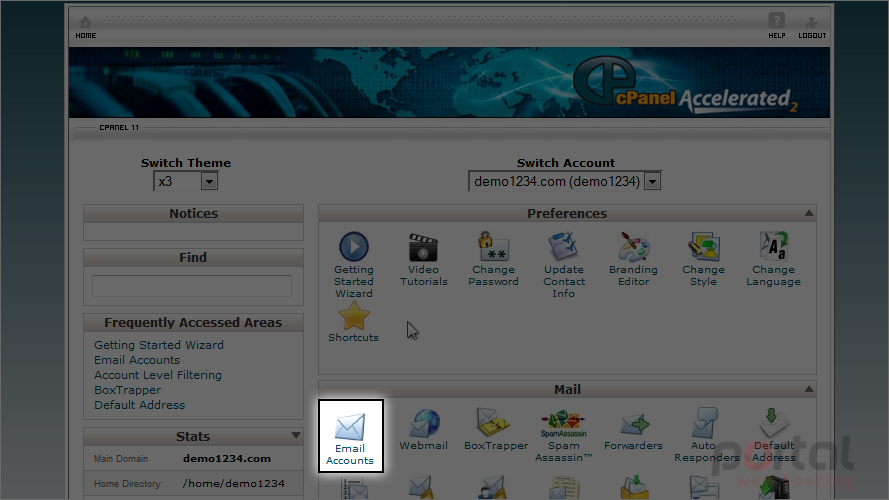This screenshot has height=500, width=889.
Task: Launch the Branding Editor
Action: (x=633, y=260)
